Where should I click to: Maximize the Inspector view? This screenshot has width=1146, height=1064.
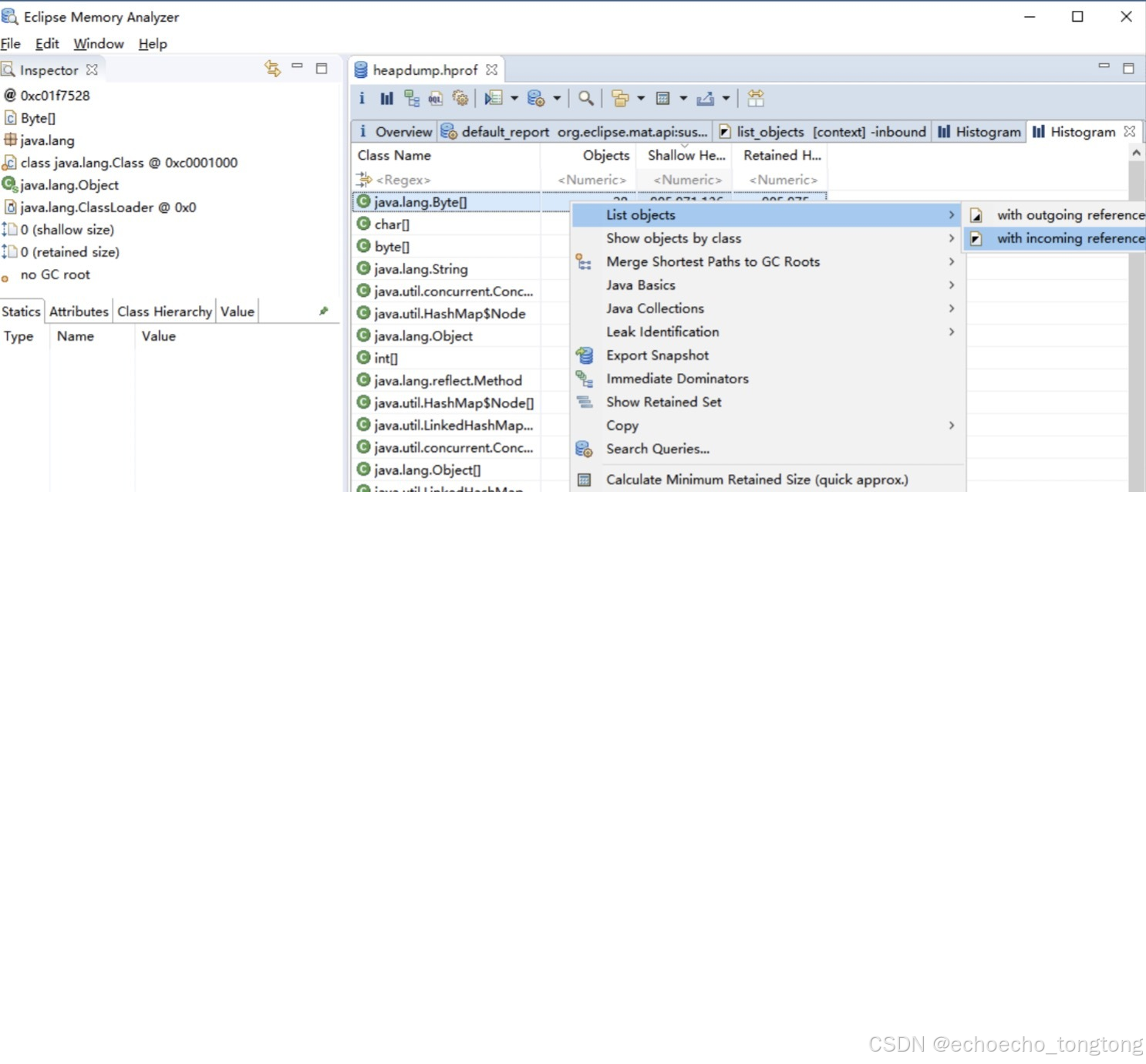click(322, 68)
